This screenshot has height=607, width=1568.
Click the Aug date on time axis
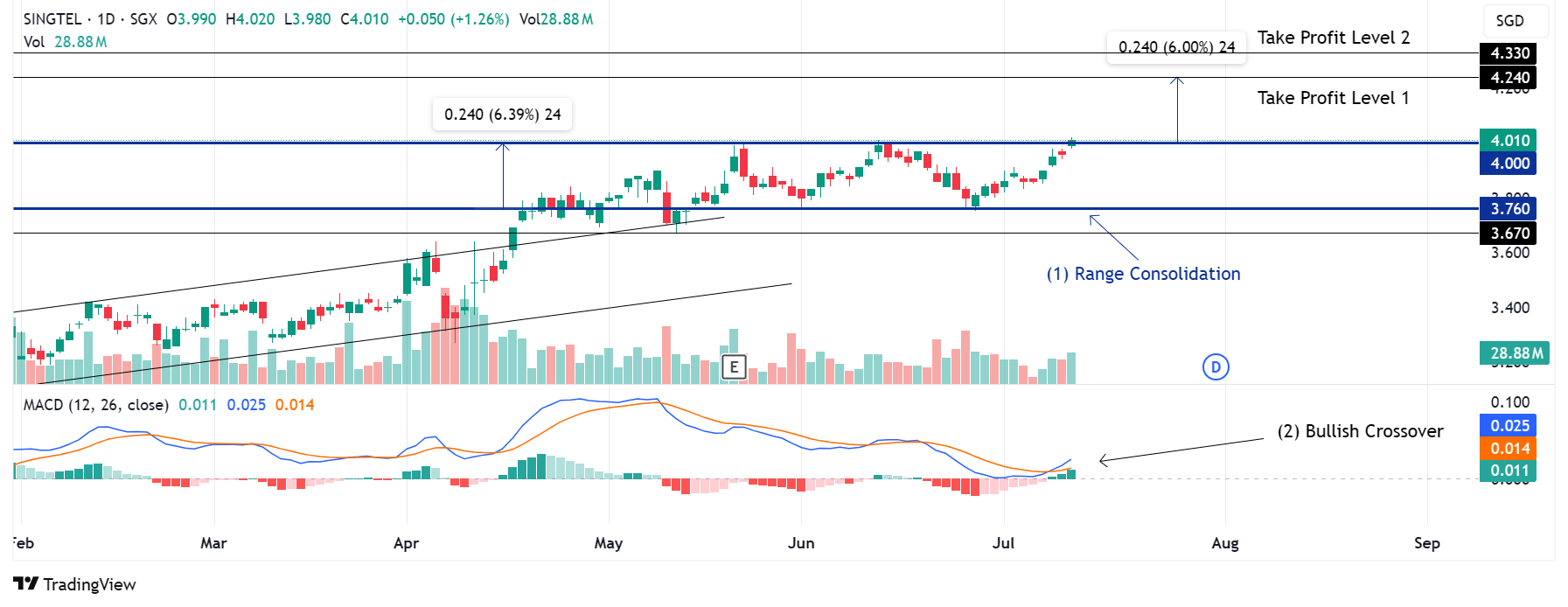click(1225, 543)
